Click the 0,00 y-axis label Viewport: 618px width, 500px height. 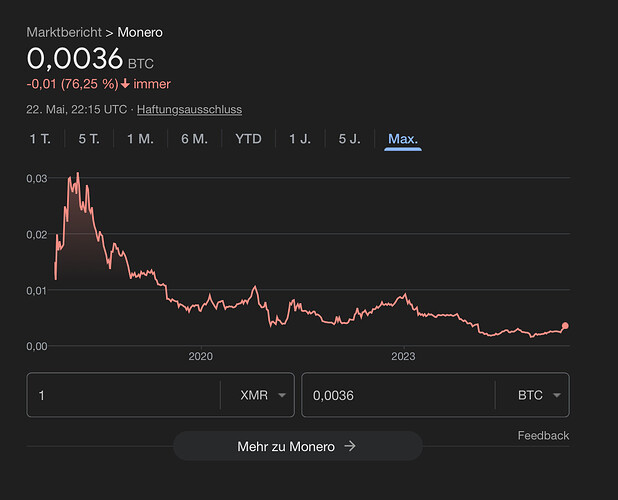37,346
